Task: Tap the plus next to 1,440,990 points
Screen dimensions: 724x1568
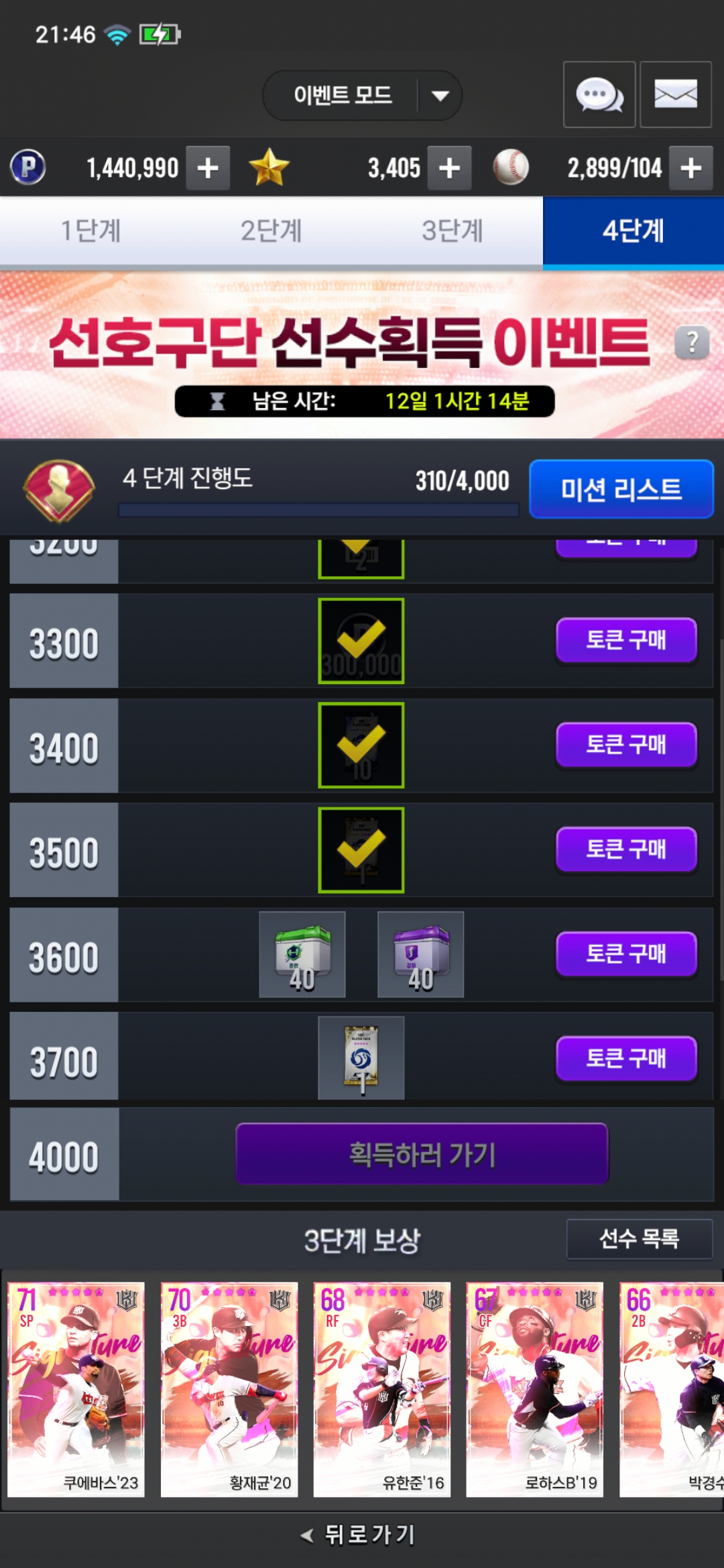Action: [x=208, y=168]
